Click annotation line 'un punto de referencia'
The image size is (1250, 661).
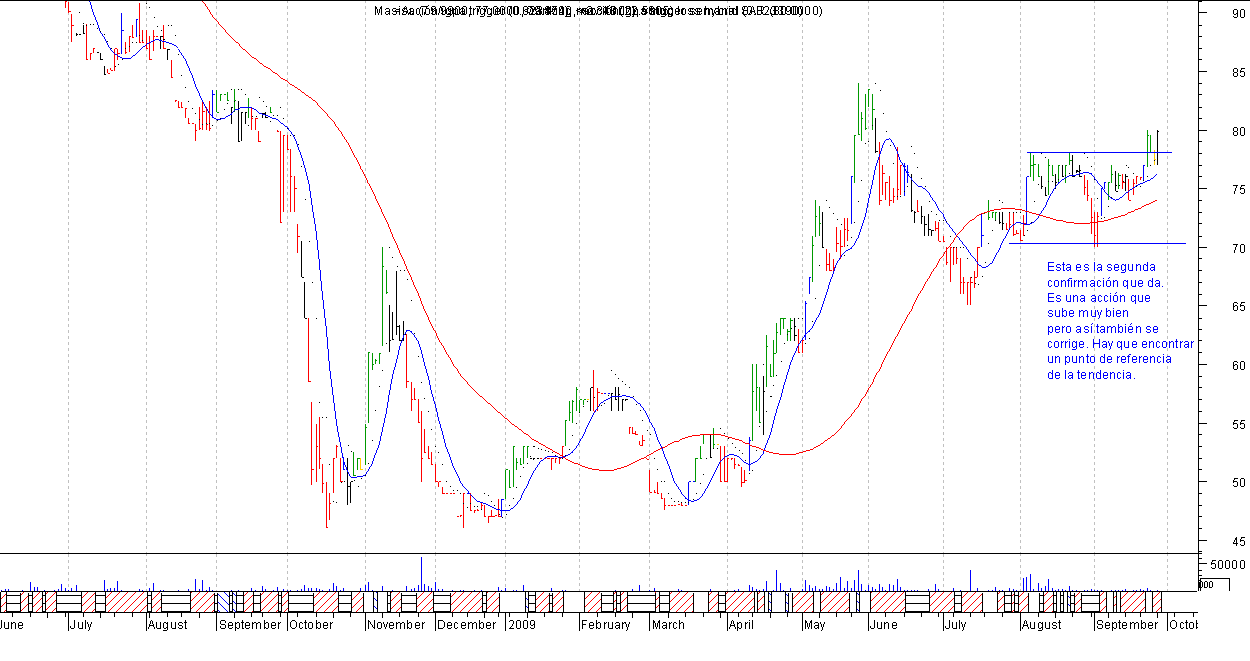(x=1109, y=359)
